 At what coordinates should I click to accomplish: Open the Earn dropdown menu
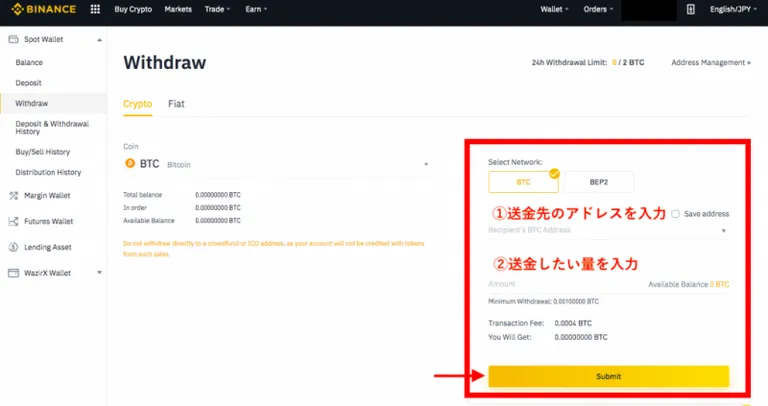pos(256,9)
